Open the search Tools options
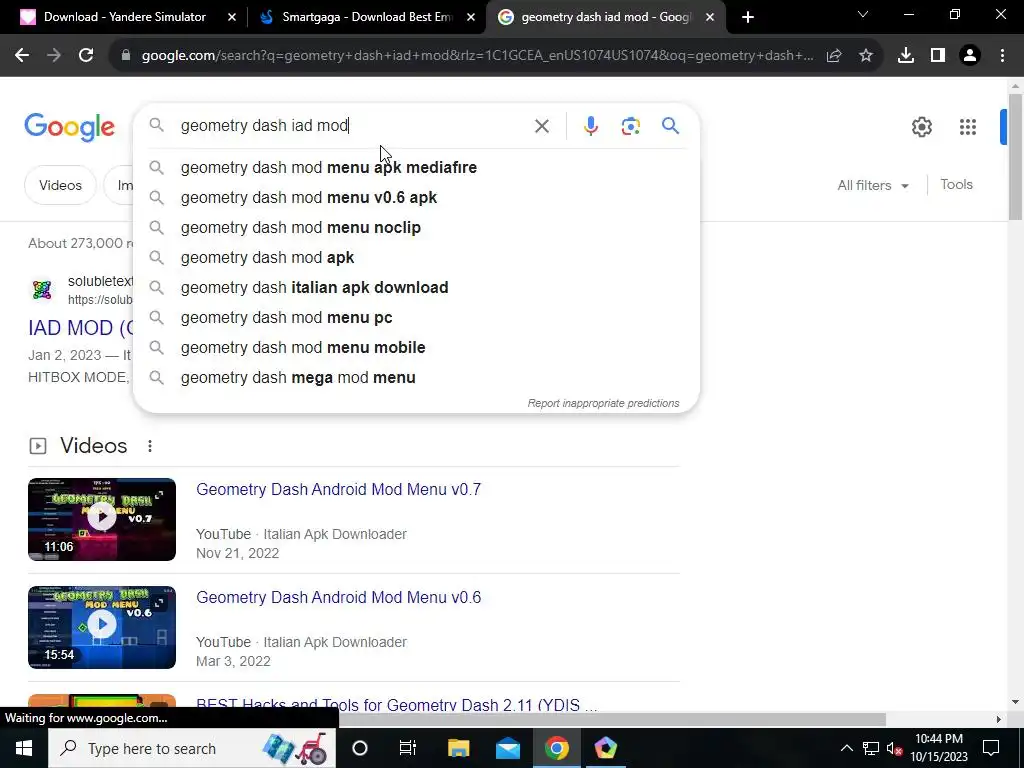The width and height of the screenshot is (1024, 768). (x=956, y=185)
